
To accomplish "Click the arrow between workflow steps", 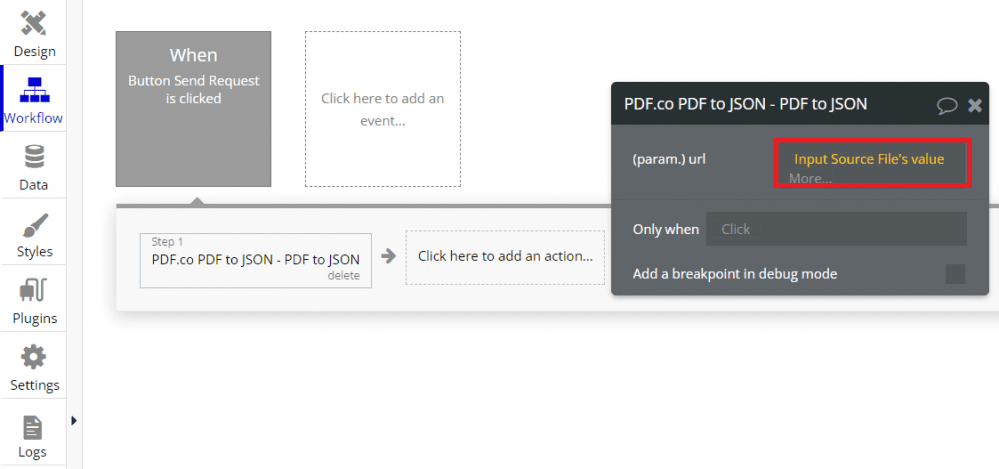I will tap(389, 257).
